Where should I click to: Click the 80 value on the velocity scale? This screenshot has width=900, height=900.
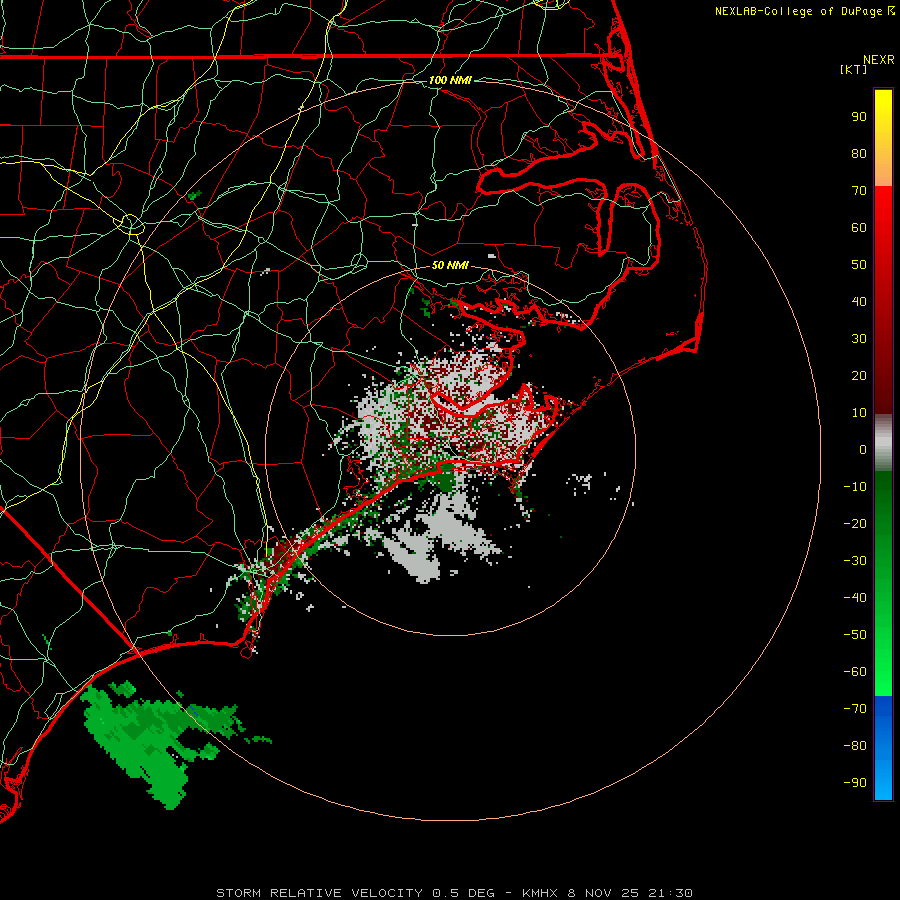click(x=859, y=154)
